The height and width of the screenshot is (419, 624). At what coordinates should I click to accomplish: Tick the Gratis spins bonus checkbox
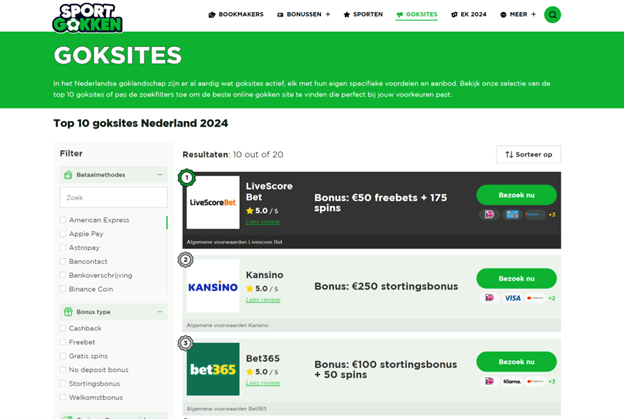click(63, 356)
